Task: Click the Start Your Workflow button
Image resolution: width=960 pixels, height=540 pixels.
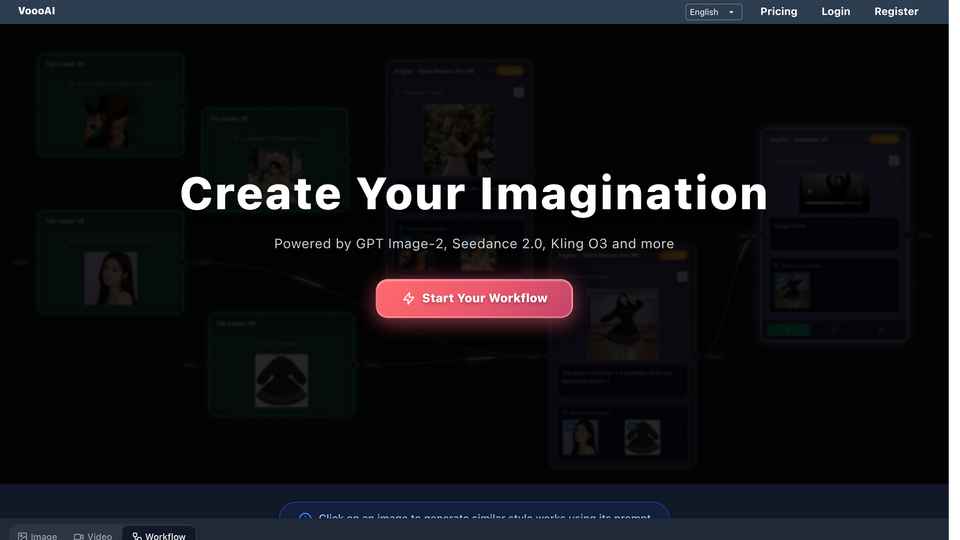Action: 474,298
